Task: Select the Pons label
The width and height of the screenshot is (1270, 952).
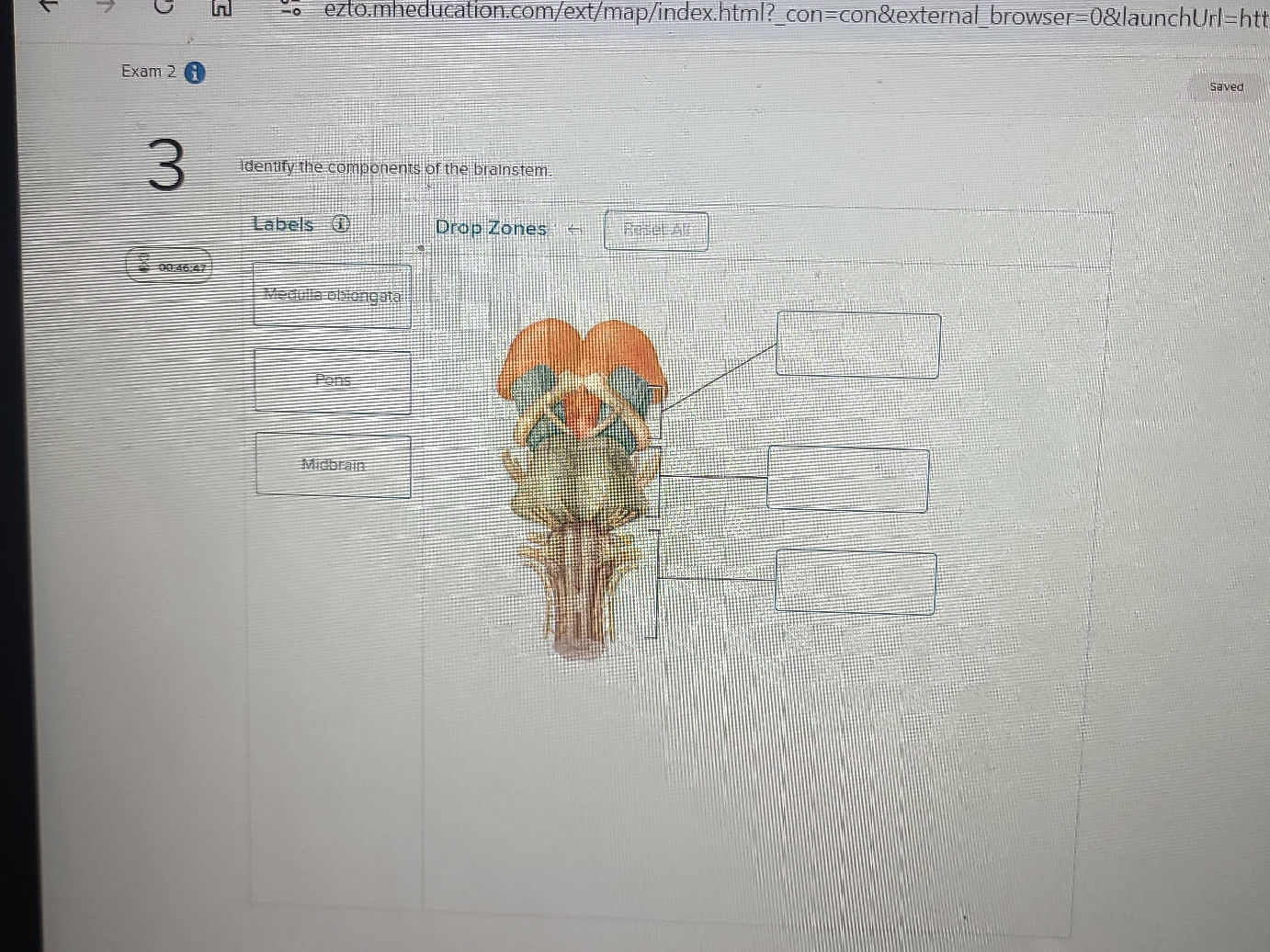Action: pyautogui.click(x=333, y=380)
